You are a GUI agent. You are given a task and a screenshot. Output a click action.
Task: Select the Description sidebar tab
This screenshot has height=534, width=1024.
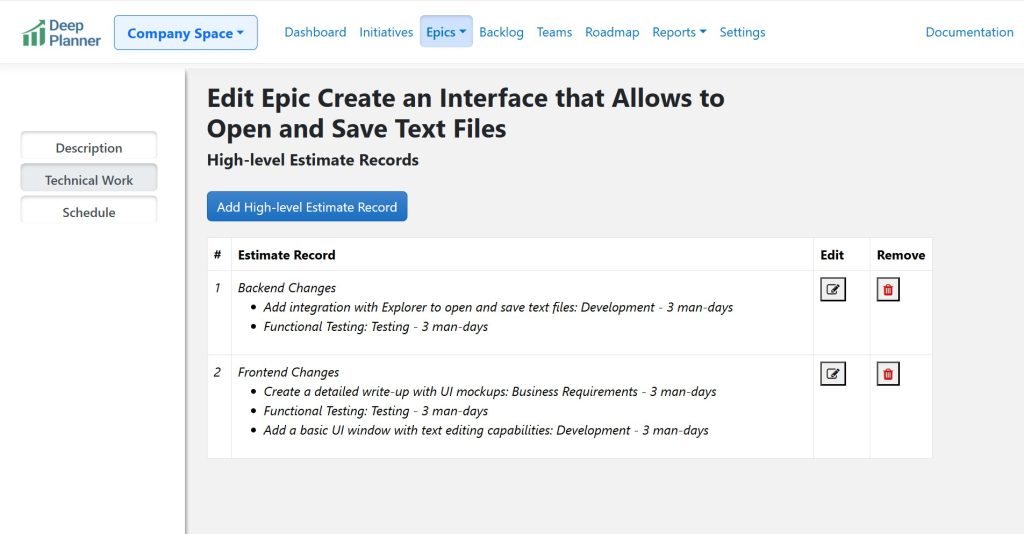click(89, 148)
